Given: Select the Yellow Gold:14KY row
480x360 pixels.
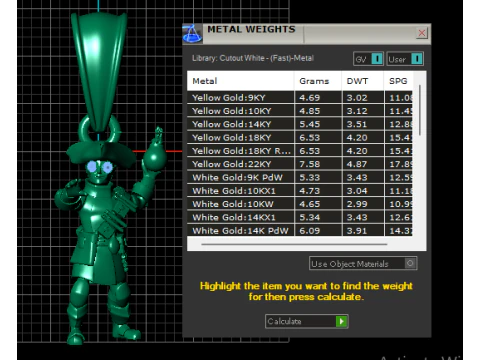Looking at the screenshot, I should click(300, 124).
